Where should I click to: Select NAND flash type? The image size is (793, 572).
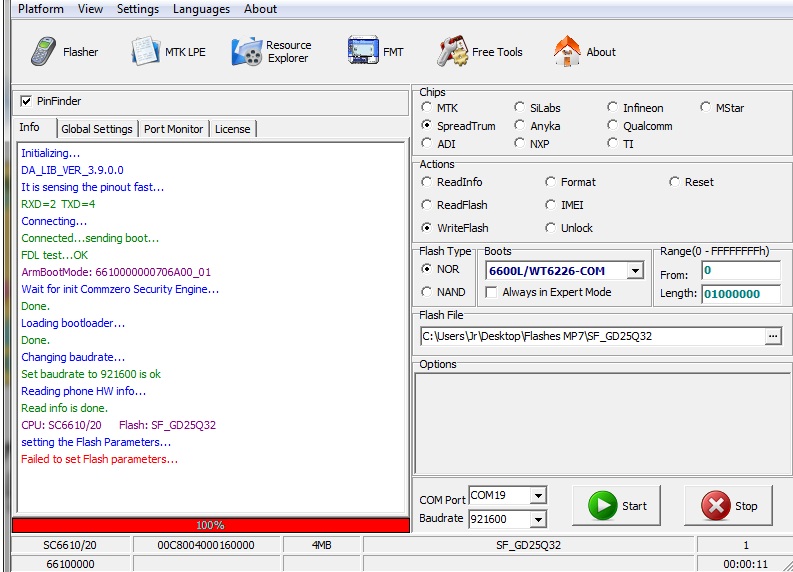[x=426, y=292]
